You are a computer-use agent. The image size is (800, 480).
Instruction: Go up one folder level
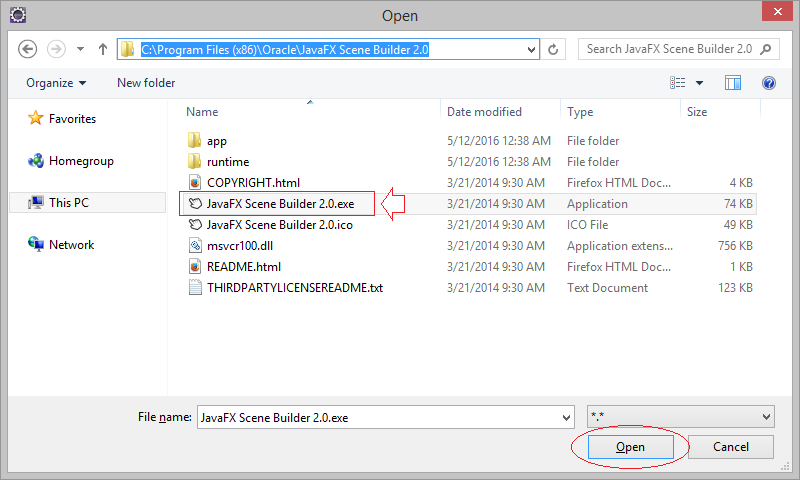(x=103, y=49)
